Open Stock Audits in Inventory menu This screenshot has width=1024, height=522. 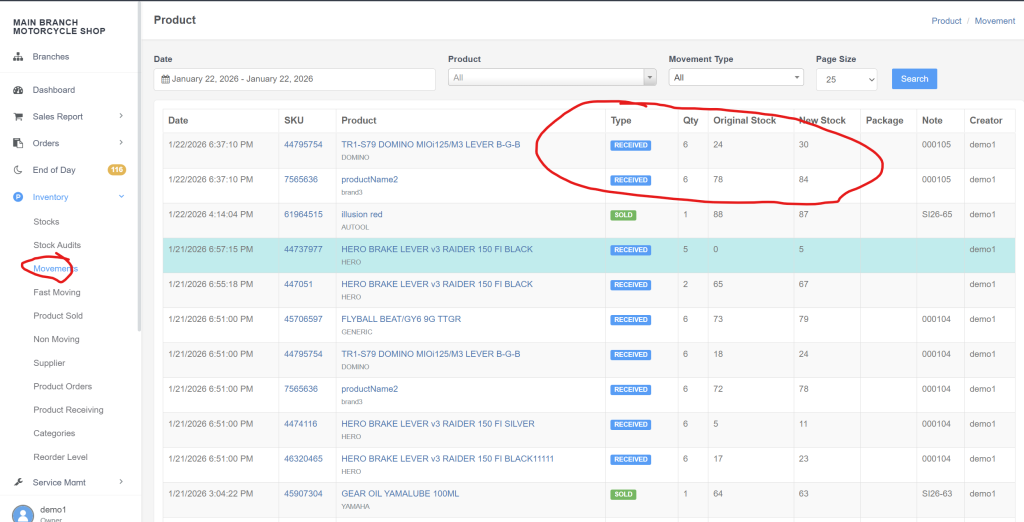(x=57, y=245)
